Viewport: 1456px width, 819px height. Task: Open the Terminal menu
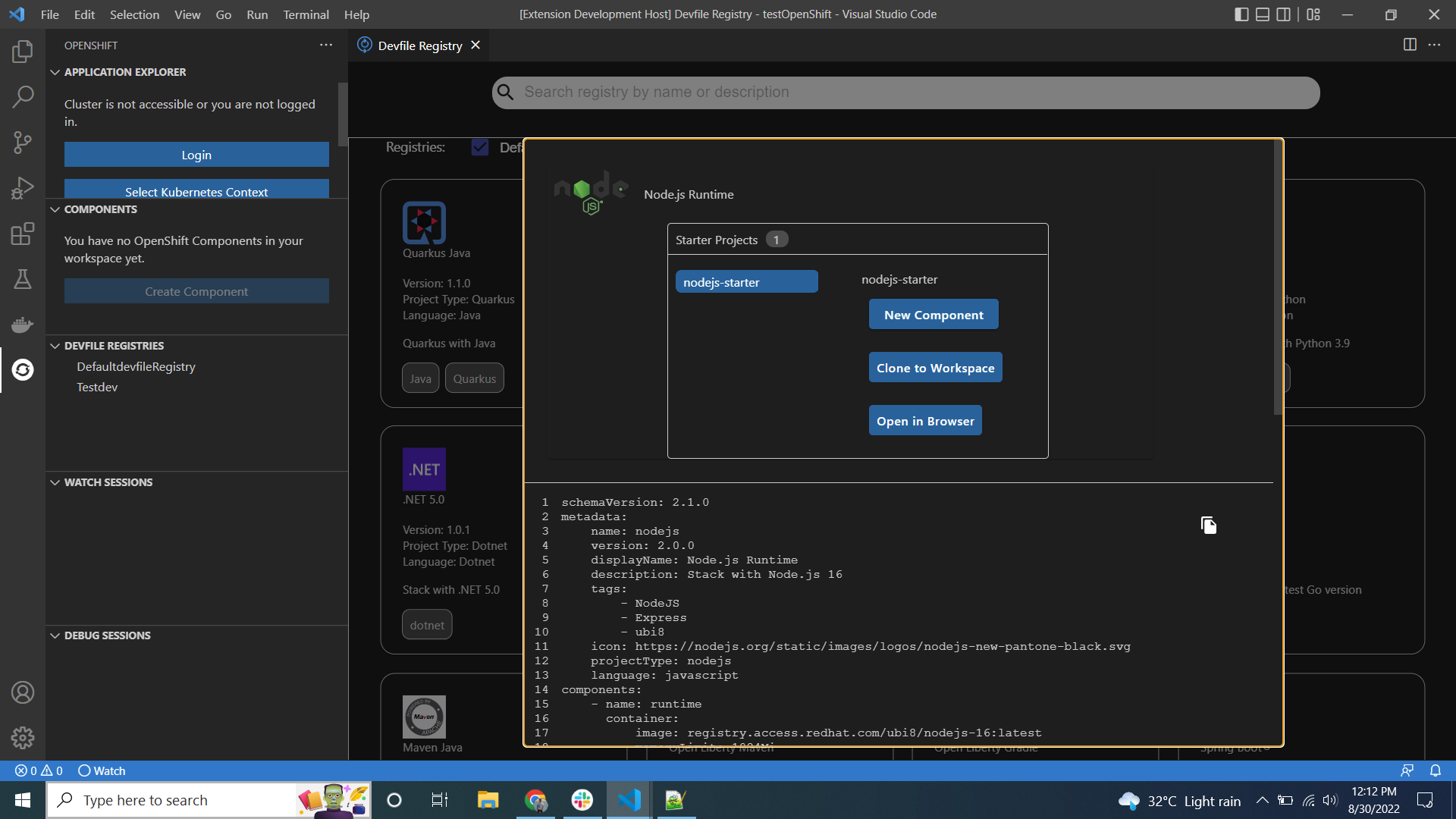[306, 14]
